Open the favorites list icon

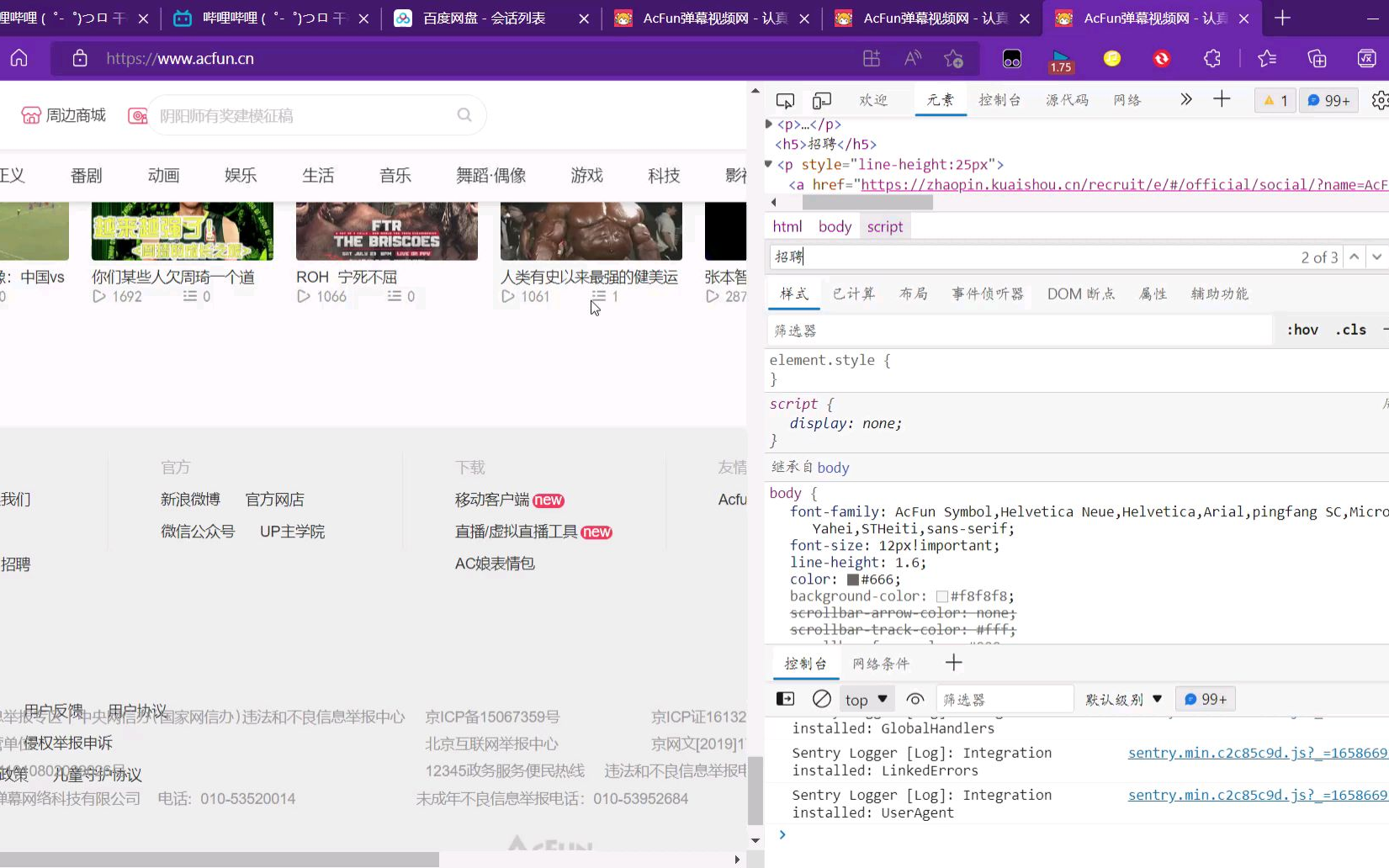click(1267, 58)
